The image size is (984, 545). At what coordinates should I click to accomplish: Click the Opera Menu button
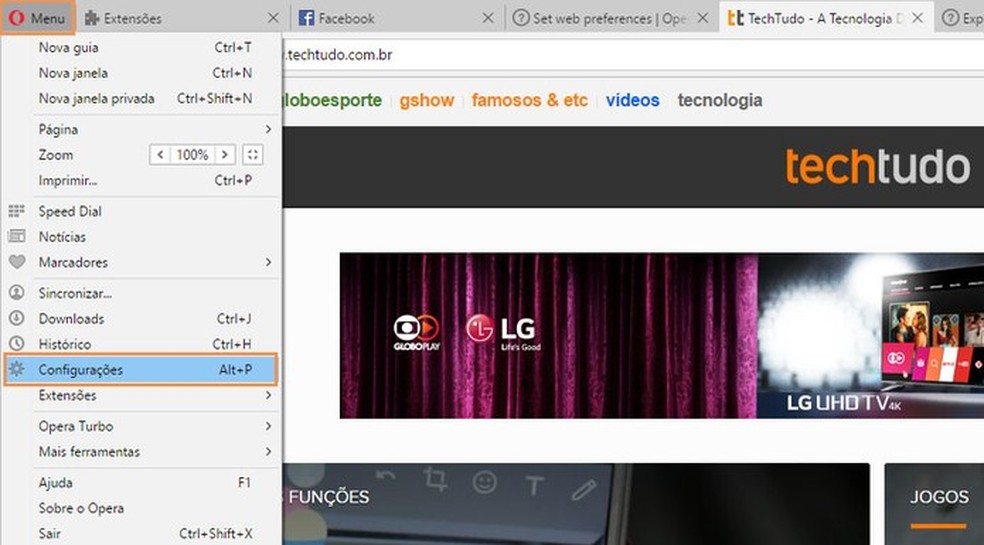pyautogui.click(x=38, y=18)
